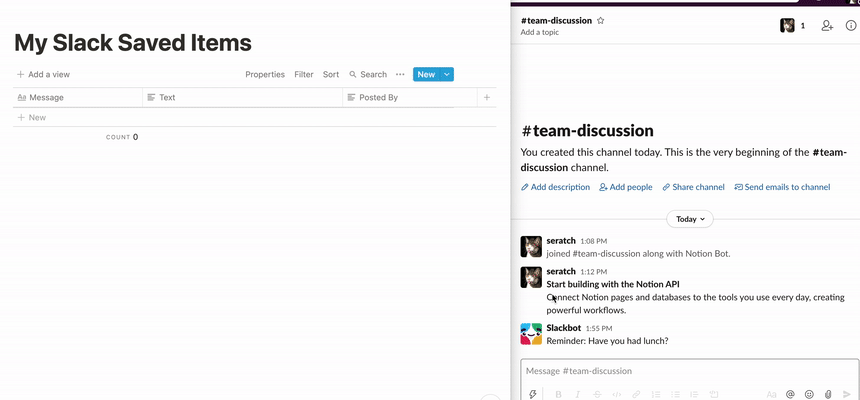Apply blockquote formatting in composer
This screenshot has height=400, width=860.
click(x=694, y=394)
